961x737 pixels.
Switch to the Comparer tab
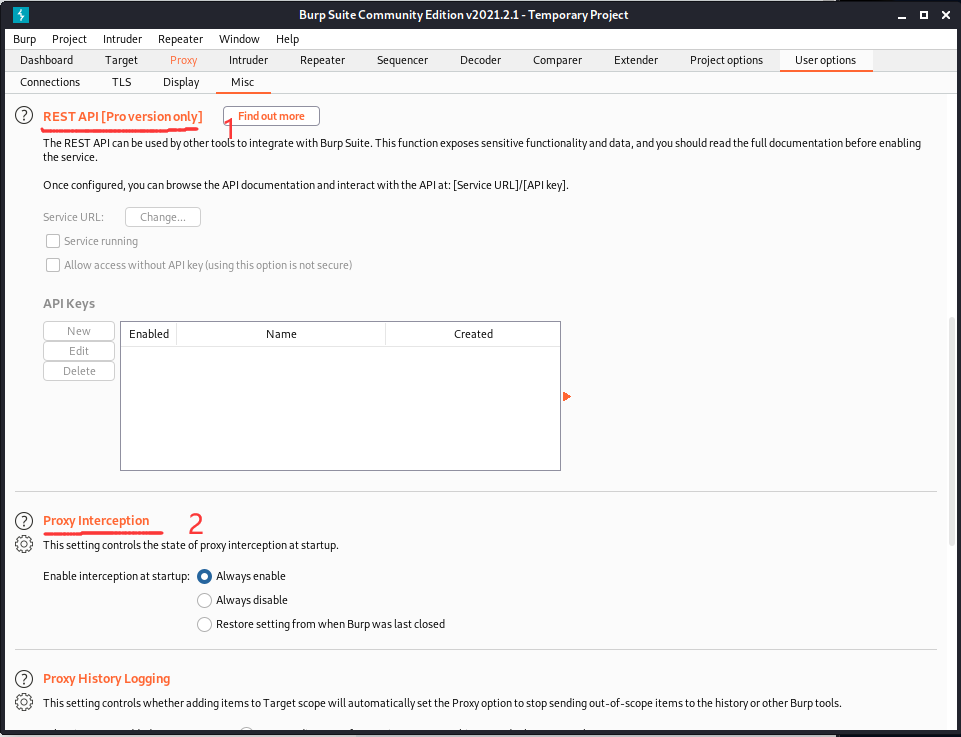558,60
